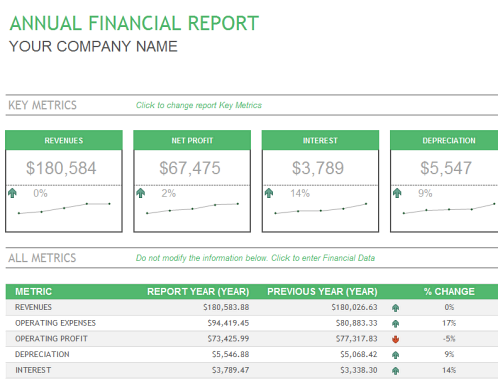Select the Revenues sparkline chart
498x382 pixels.
pos(64,208)
